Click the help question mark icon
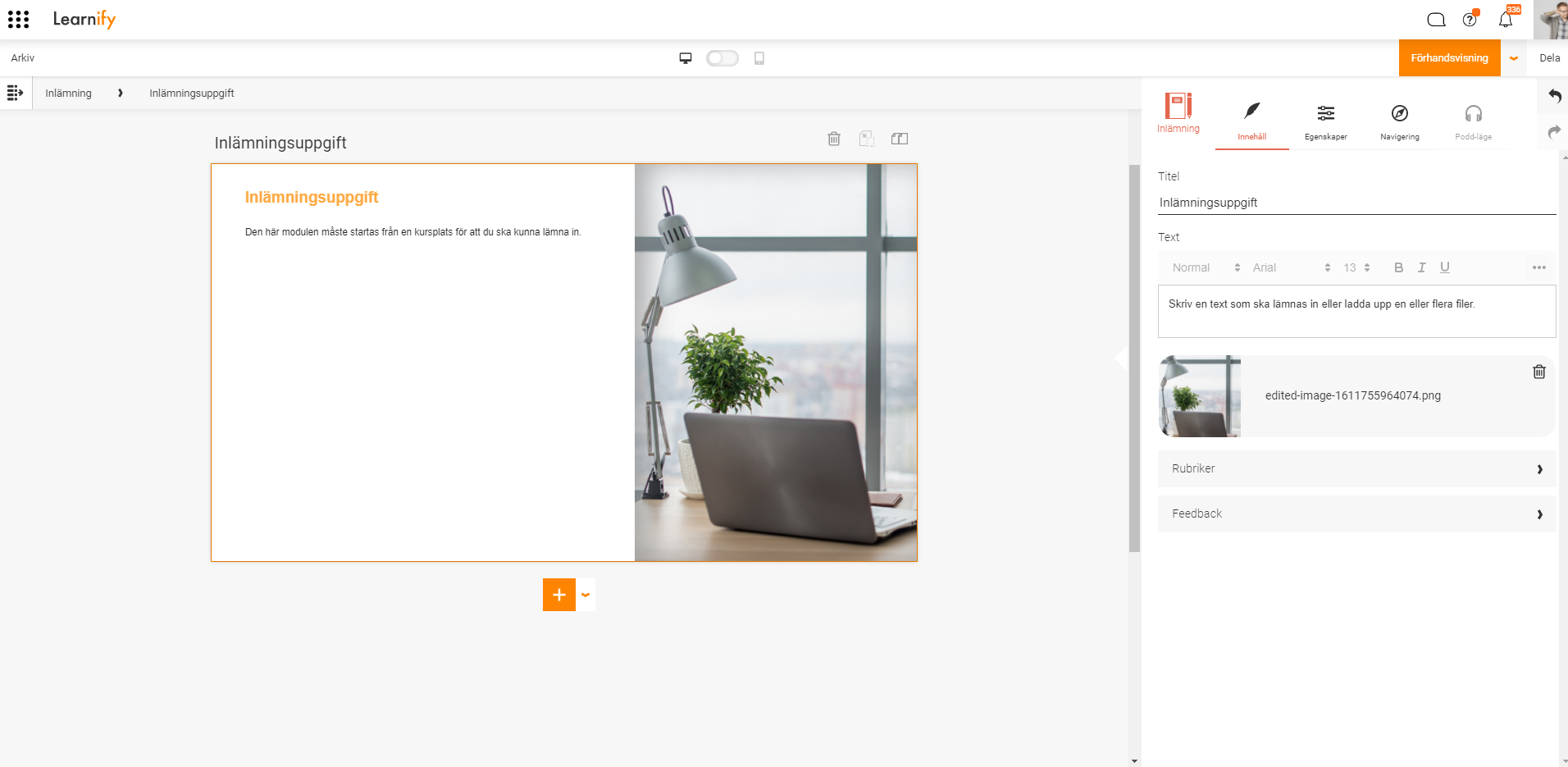The image size is (1568, 767). [x=1470, y=20]
